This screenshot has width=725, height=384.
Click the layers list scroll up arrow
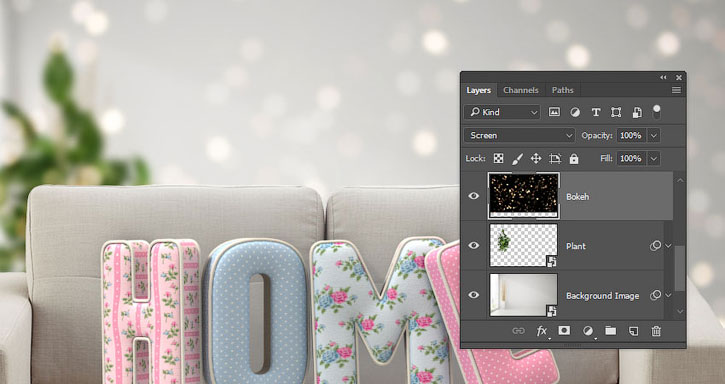click(x=679, y=180)
